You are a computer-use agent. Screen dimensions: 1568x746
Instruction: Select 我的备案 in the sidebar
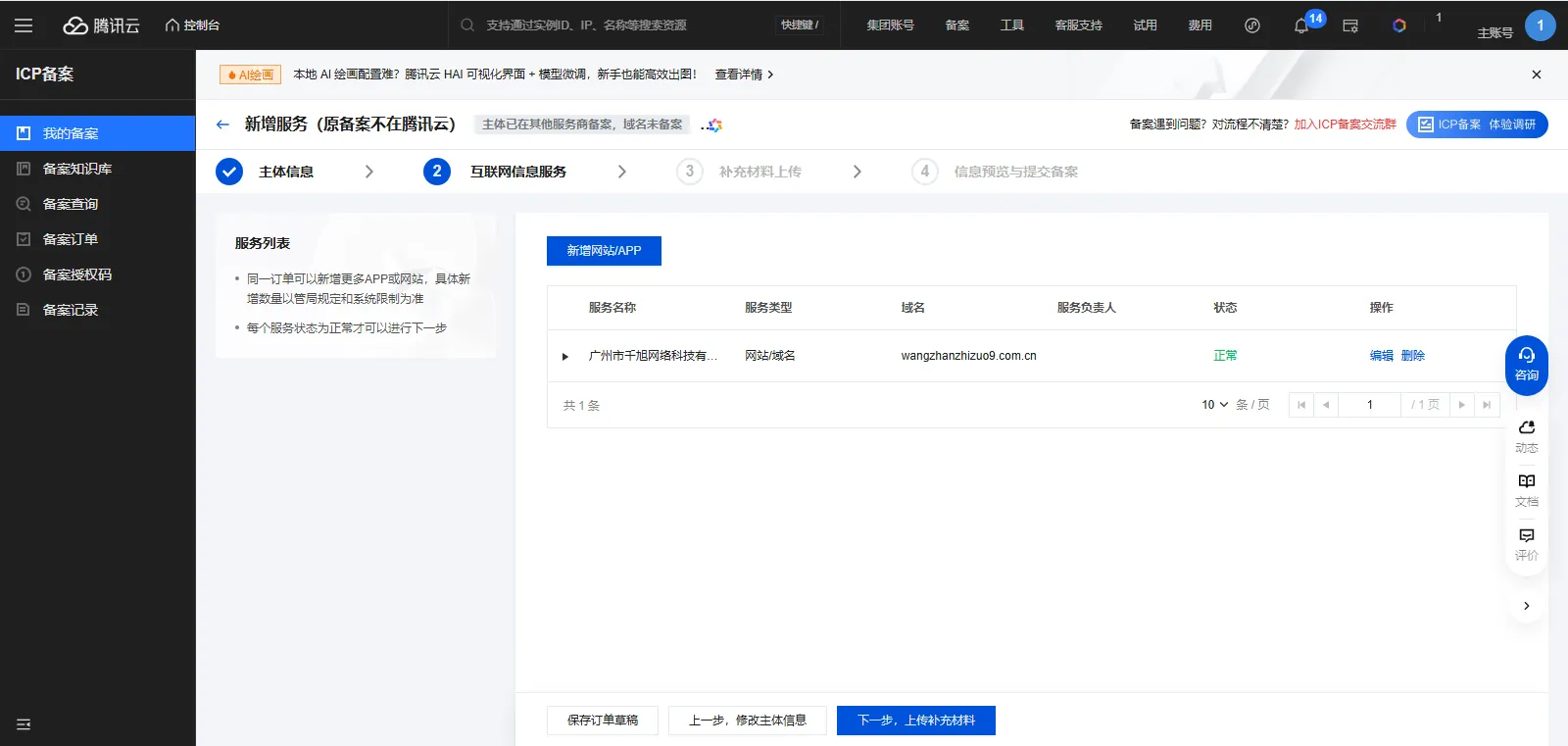[98, 133]
